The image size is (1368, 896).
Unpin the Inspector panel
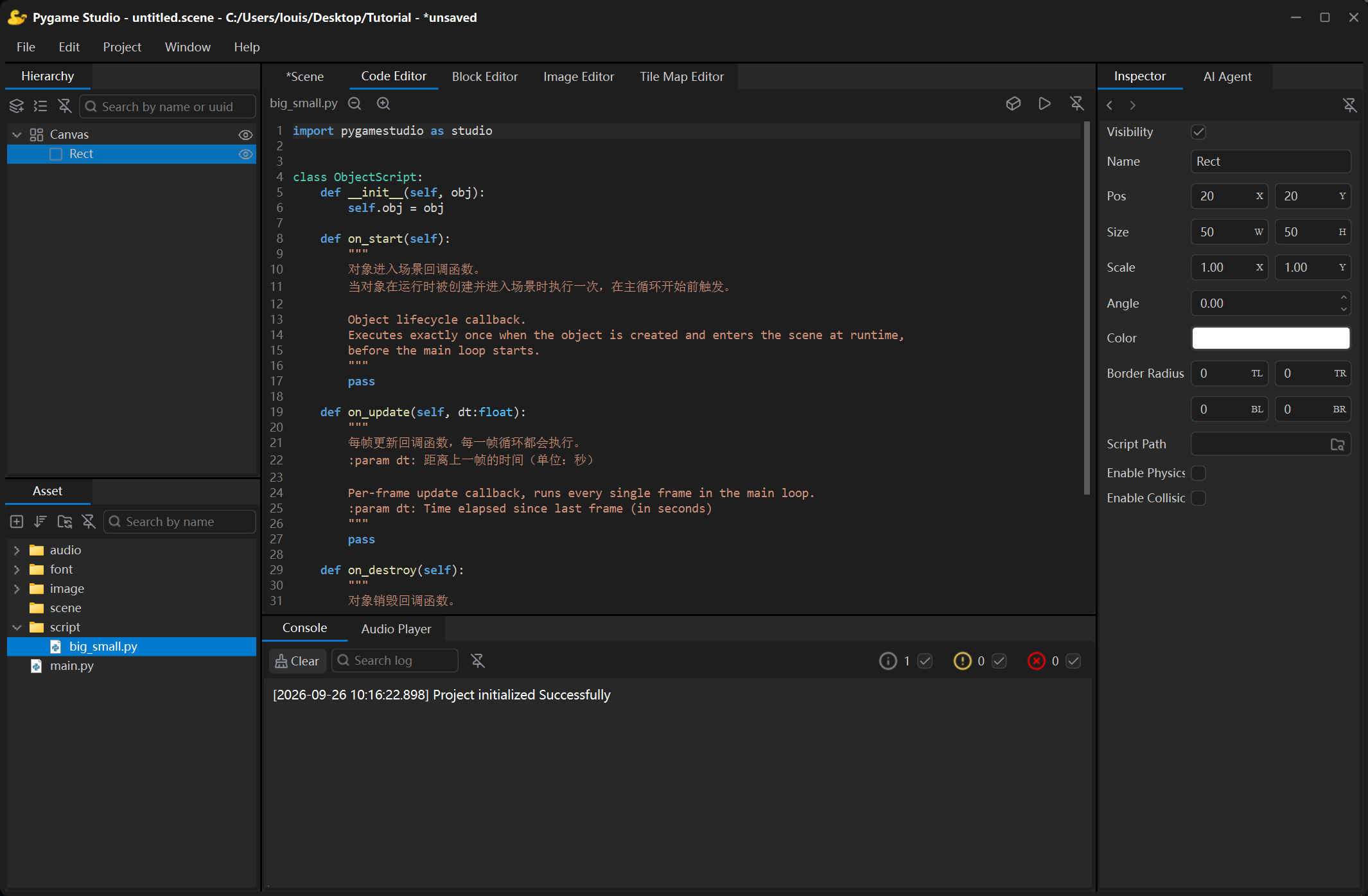(1350, 105)
